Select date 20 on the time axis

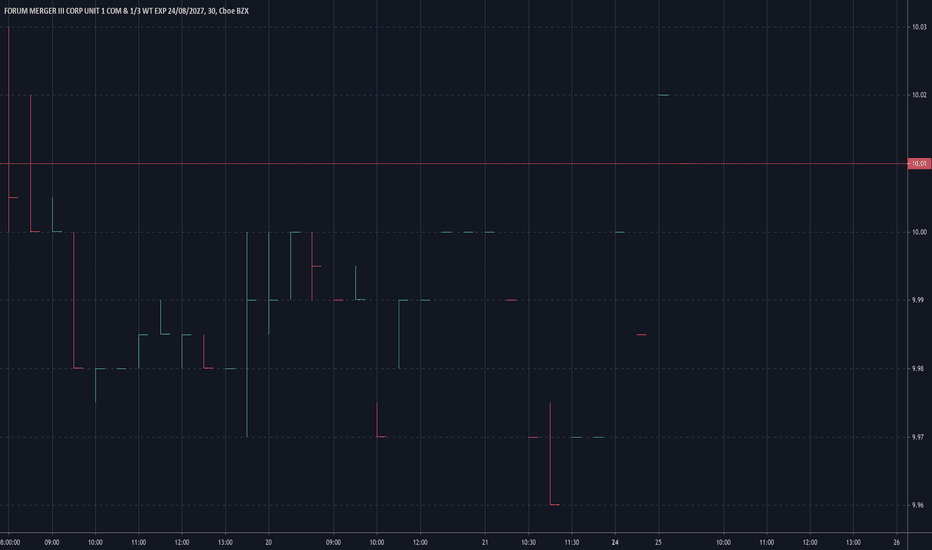[x=269, y=542]
